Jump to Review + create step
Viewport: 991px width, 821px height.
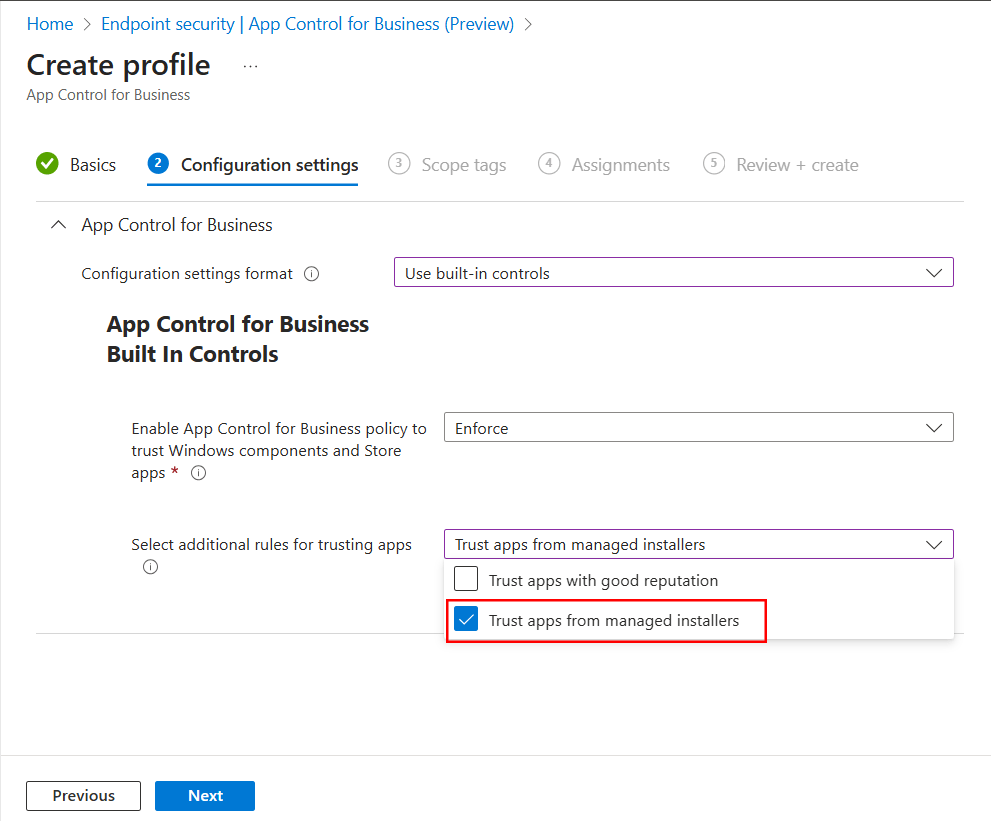coord(797,165)
